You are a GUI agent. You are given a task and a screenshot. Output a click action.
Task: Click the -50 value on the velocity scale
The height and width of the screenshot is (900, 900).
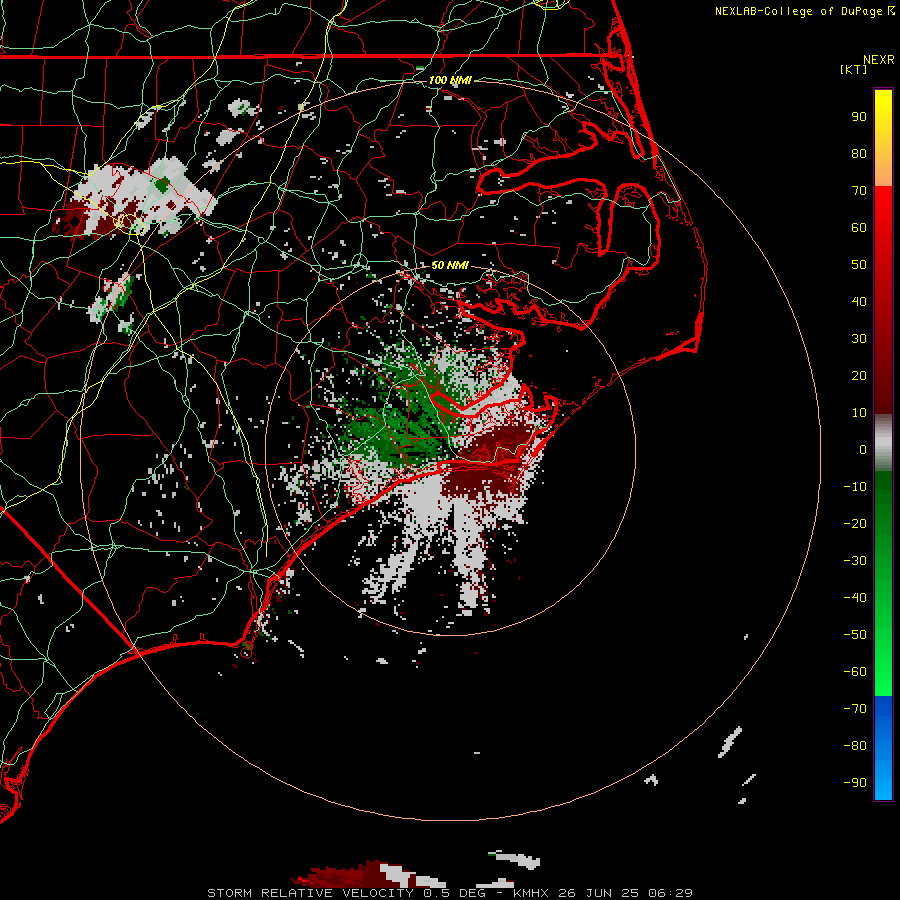(855, 635)
